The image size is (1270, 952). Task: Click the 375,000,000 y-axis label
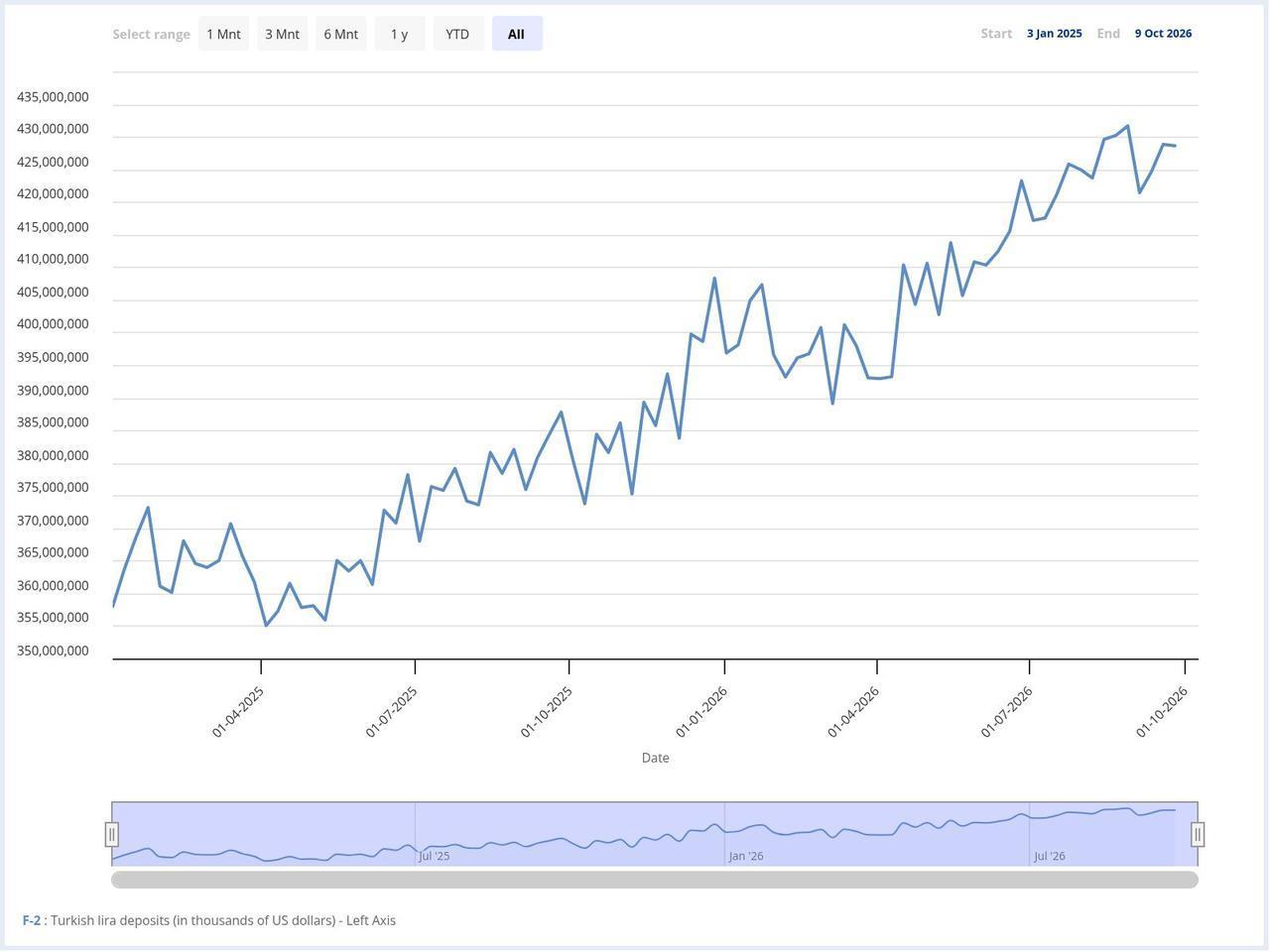[54, 488]
